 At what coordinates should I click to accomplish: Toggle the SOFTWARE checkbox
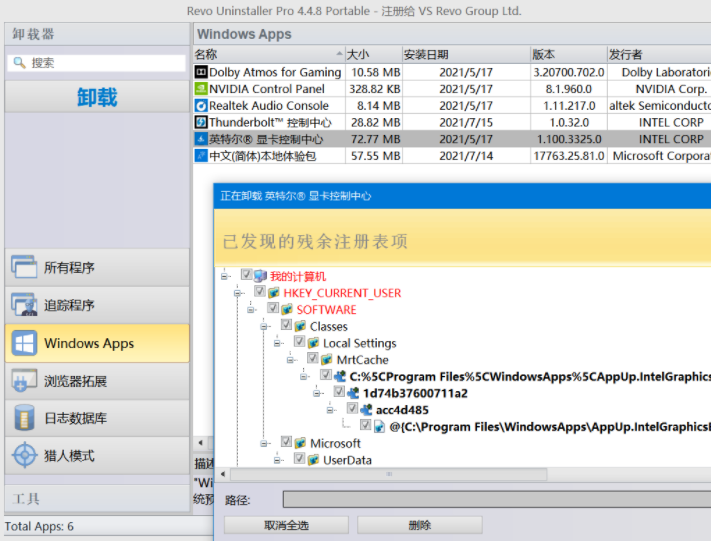click(273, 307)
